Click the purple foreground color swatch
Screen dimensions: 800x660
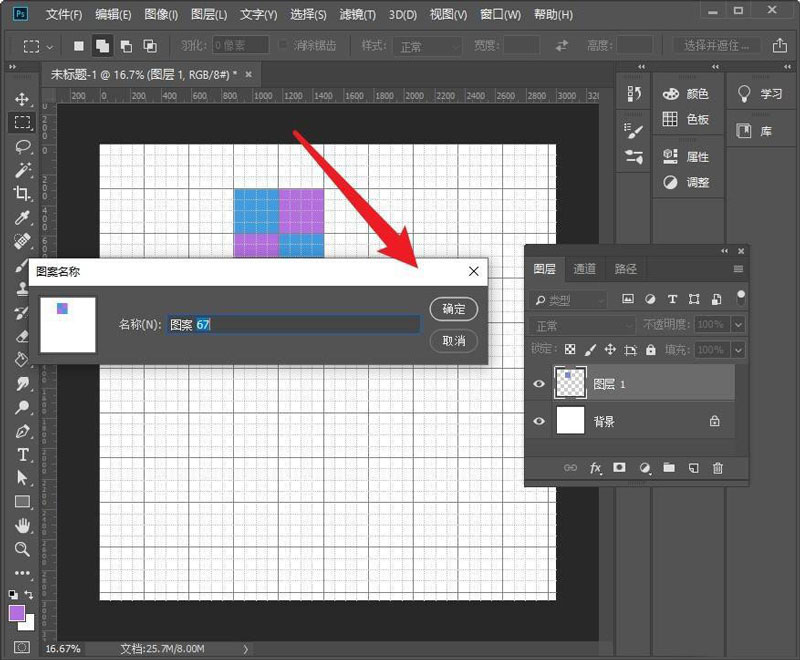tap(17, 613)
